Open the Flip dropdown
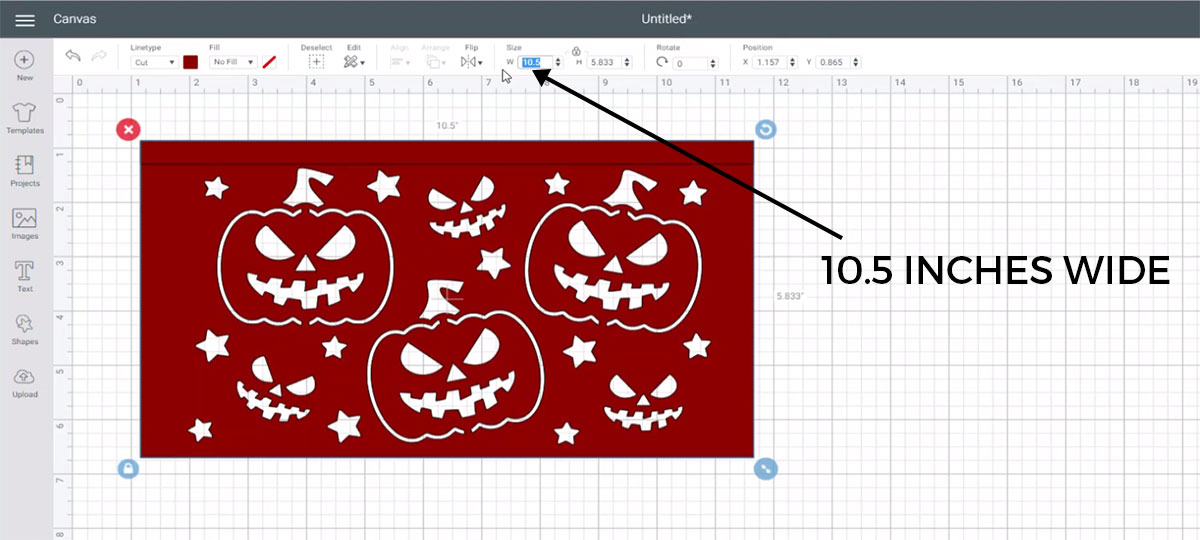This screenshot has height=540, width=1200. coord(472,61)
